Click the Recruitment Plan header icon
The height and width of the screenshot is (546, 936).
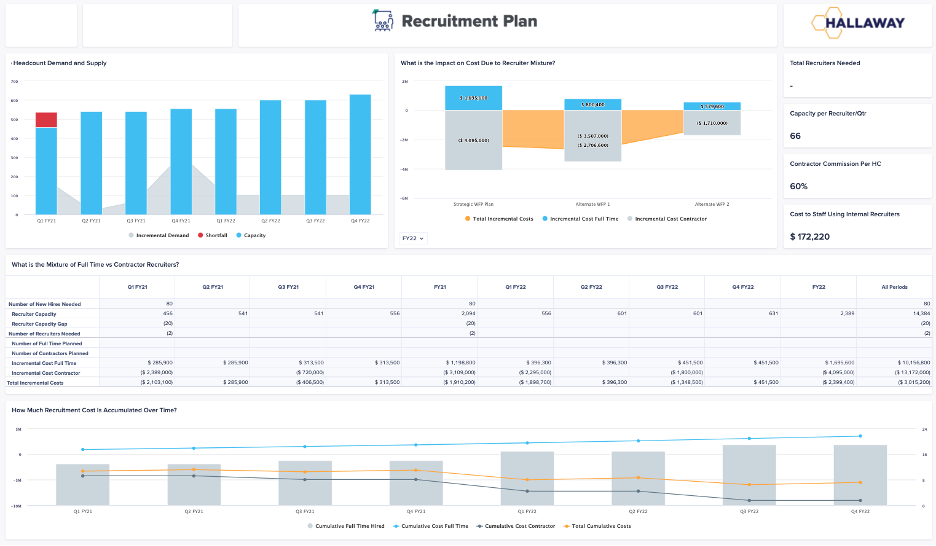(x=381, y=21)
